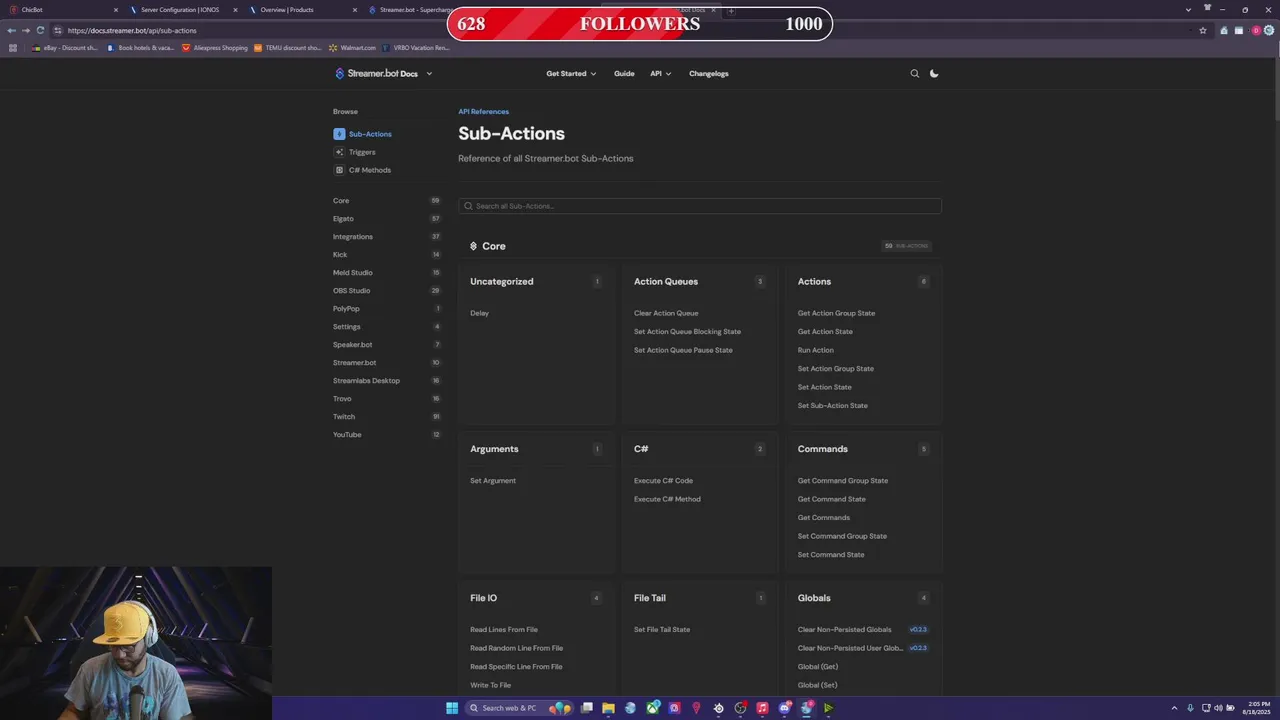Open the TEMU discount bookmark
Viewport: 1280px width, 720px height.
[x=288, y=48]
